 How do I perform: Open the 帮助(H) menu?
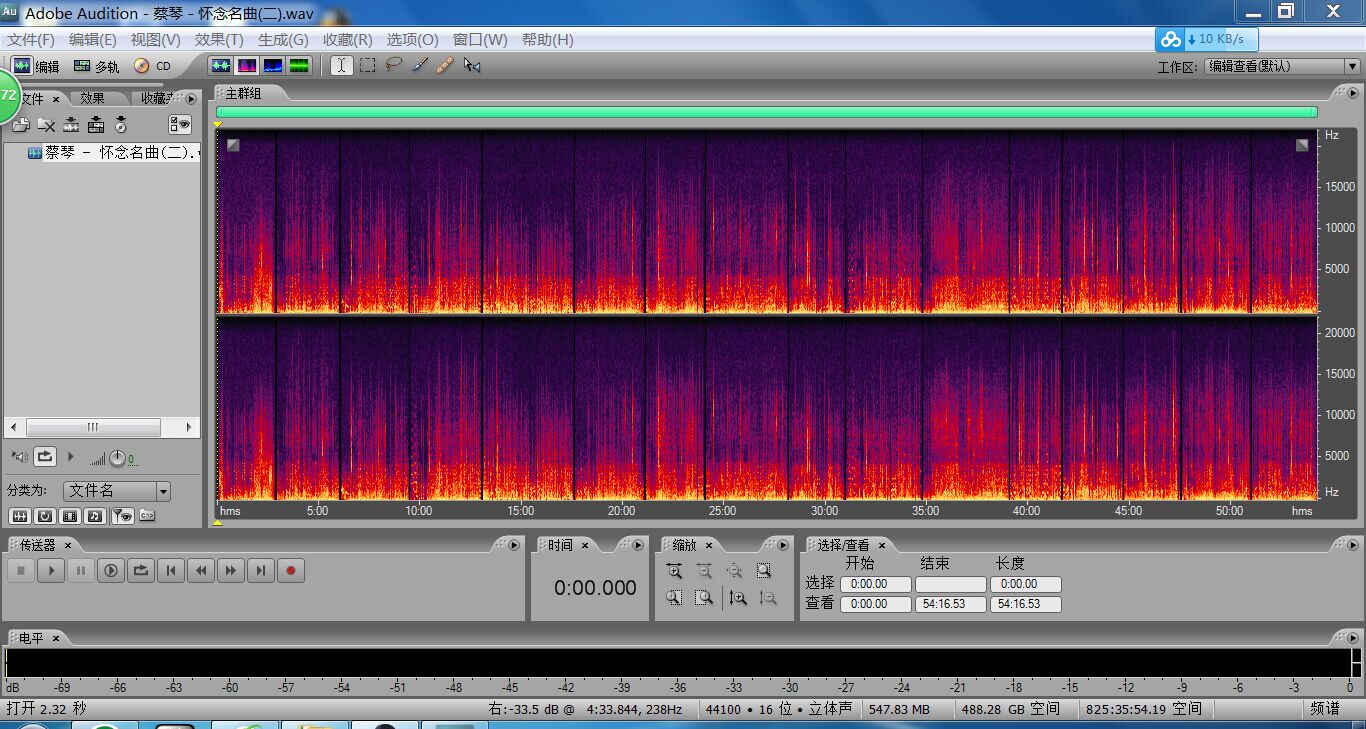tap(547, 40)
